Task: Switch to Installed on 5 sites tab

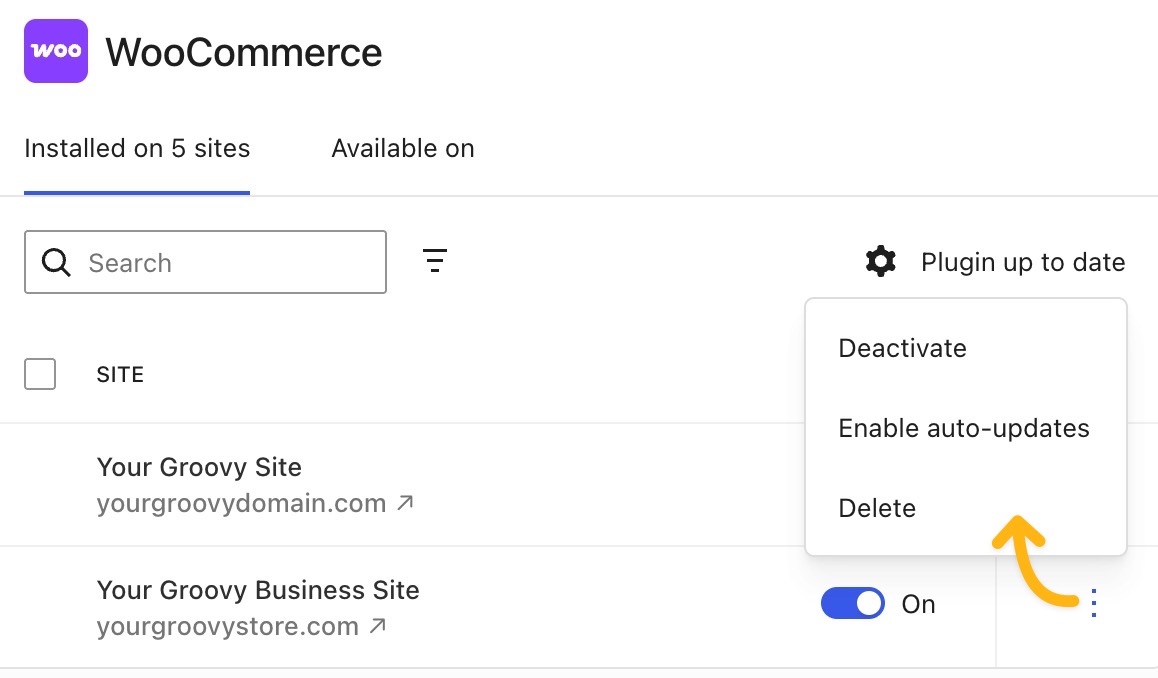Action: 137,148
